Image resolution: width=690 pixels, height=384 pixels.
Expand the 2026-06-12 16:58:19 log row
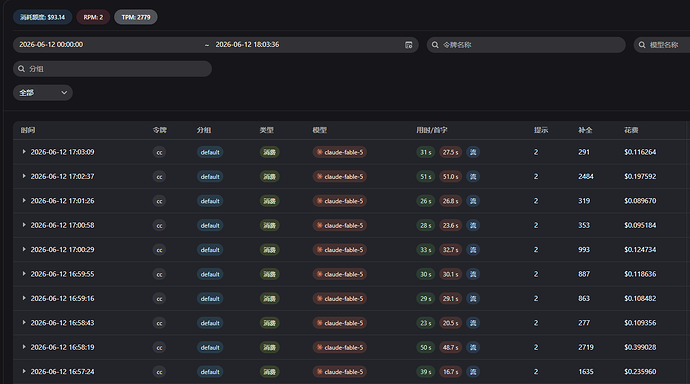pyautogui.click(x=24, y=347)
